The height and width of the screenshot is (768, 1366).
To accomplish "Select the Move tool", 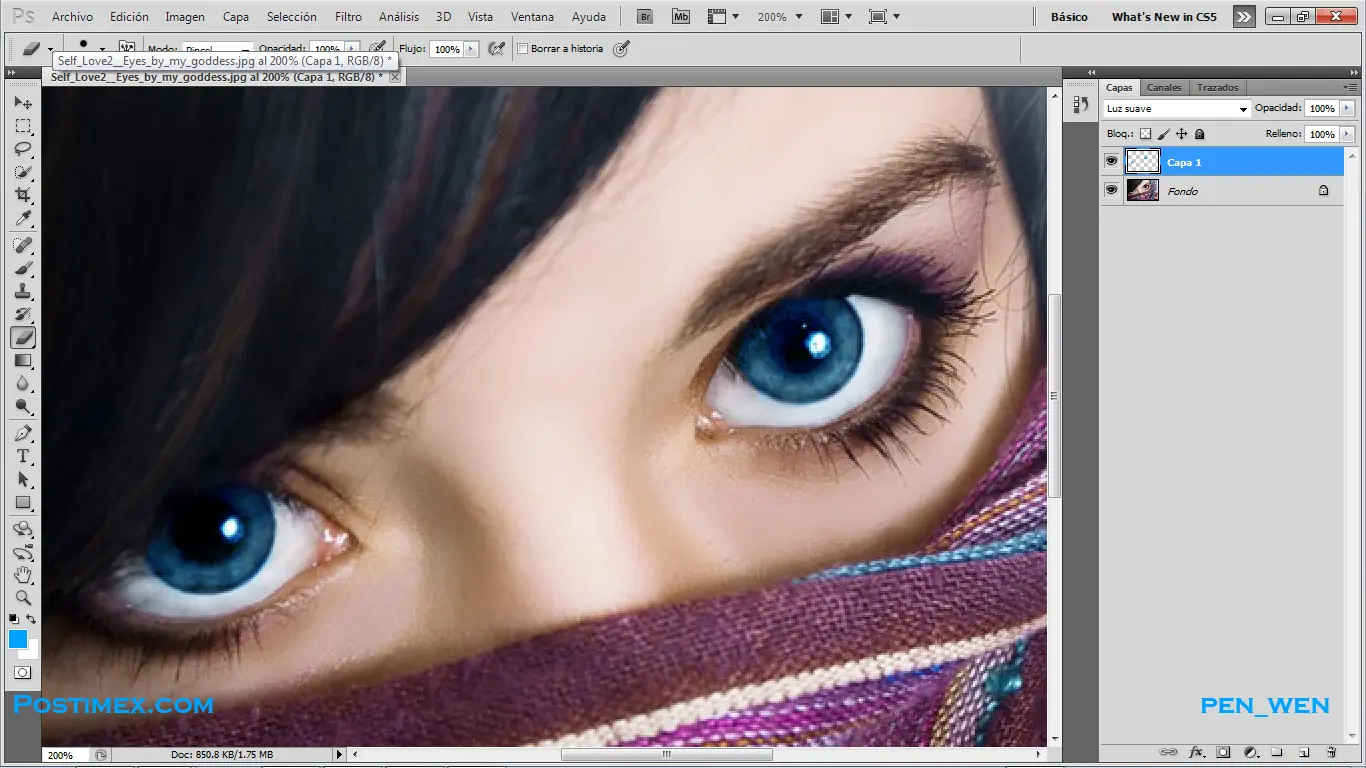I will pyautogui.click(x=23, y=103).
